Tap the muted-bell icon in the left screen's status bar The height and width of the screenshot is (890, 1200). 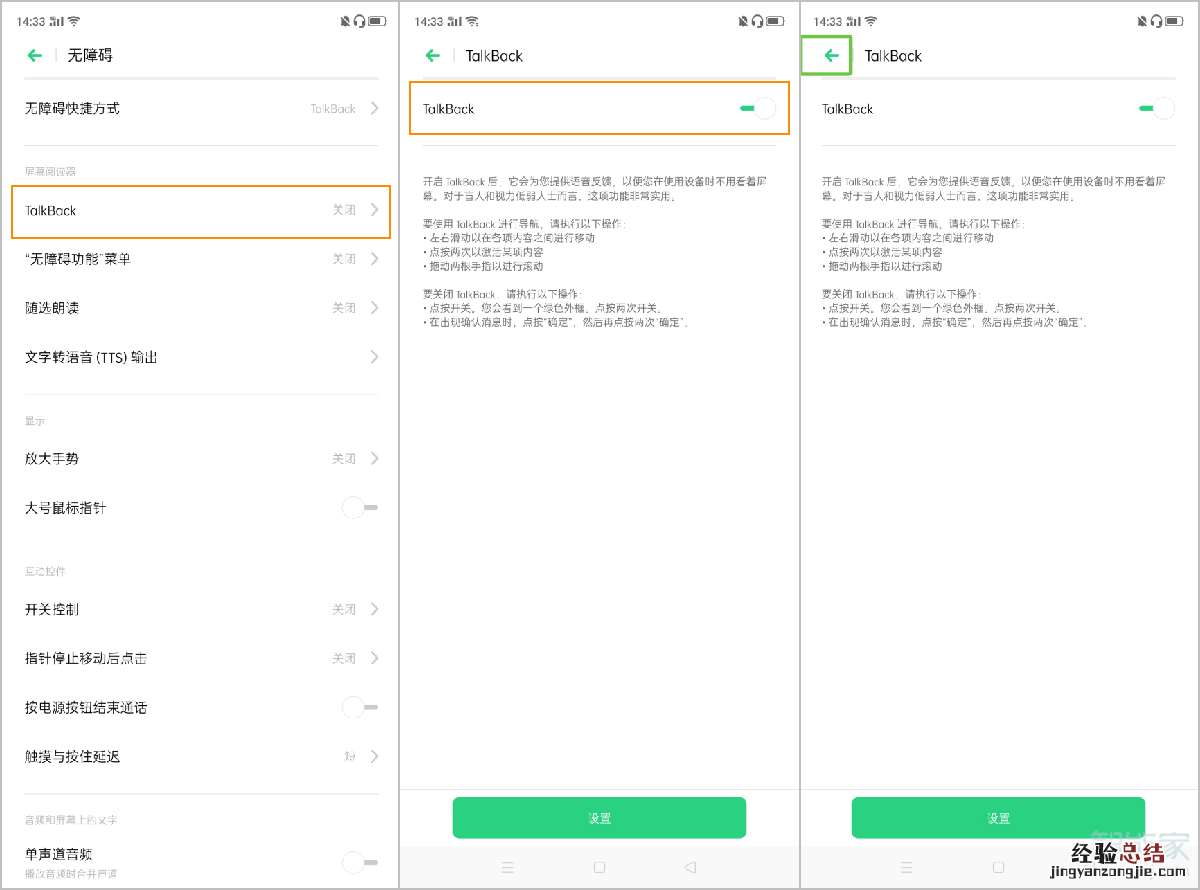(x=345, y=21)
